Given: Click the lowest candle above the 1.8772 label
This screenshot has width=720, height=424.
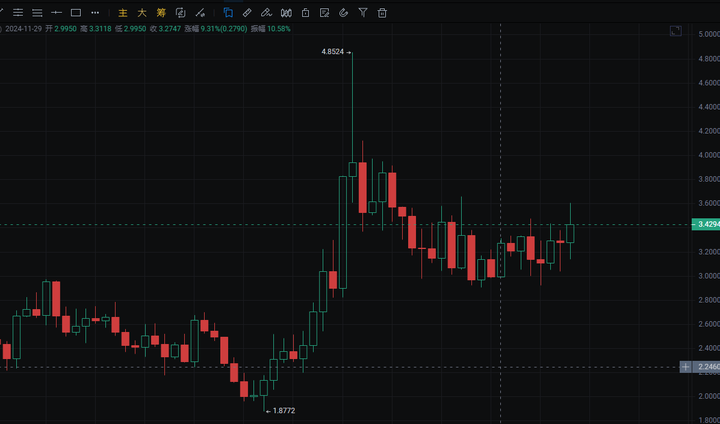Looking at the screenshot, I should (x=264, y=388).
